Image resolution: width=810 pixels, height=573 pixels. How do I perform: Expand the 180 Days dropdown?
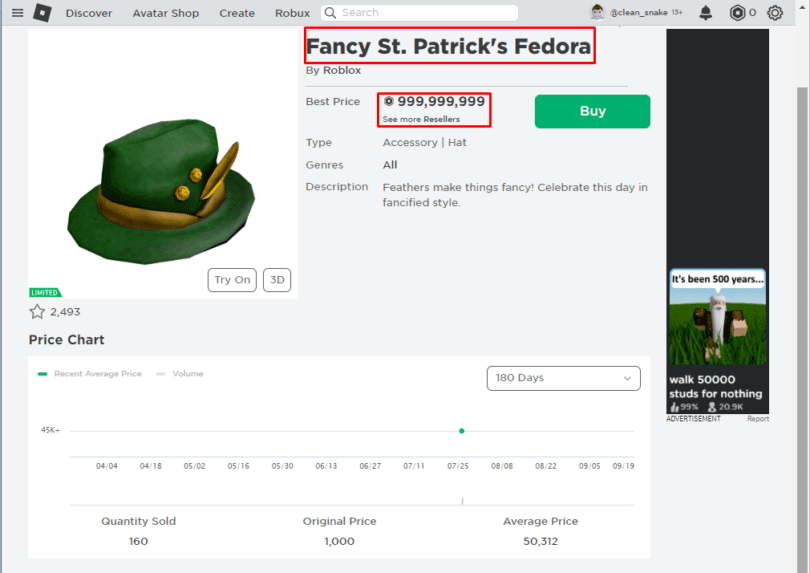coord(563,378)
